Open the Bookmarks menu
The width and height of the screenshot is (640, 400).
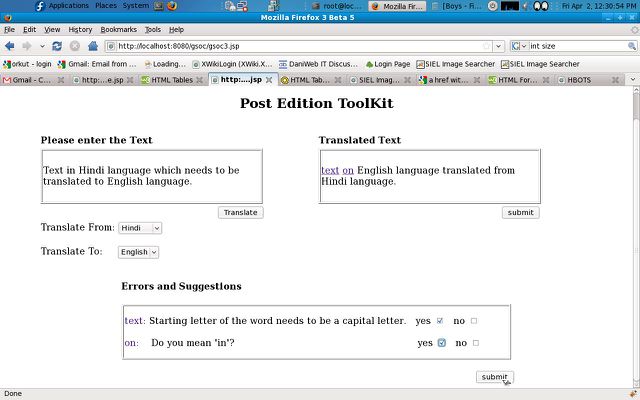point(119,29)
